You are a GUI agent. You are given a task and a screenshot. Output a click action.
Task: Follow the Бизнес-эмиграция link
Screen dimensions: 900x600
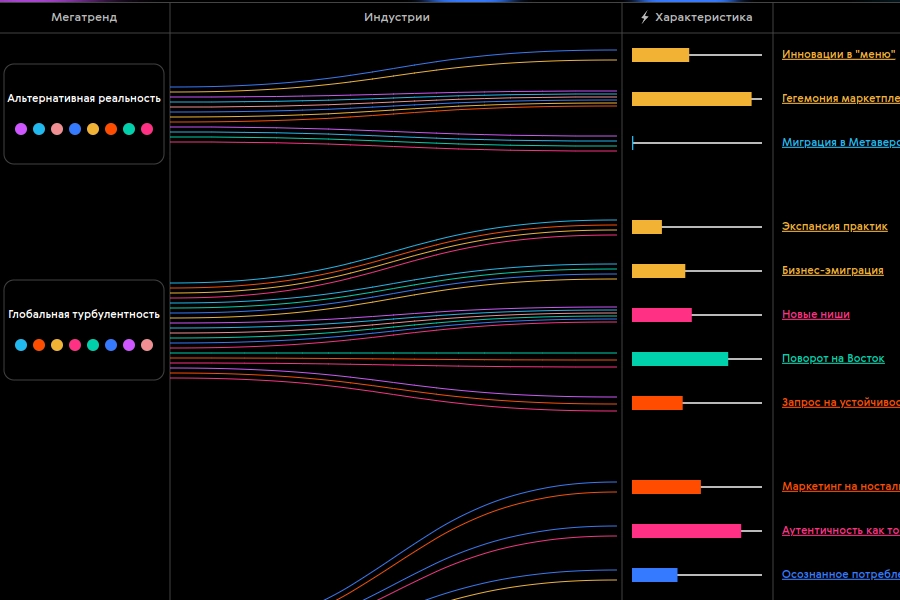833,270
